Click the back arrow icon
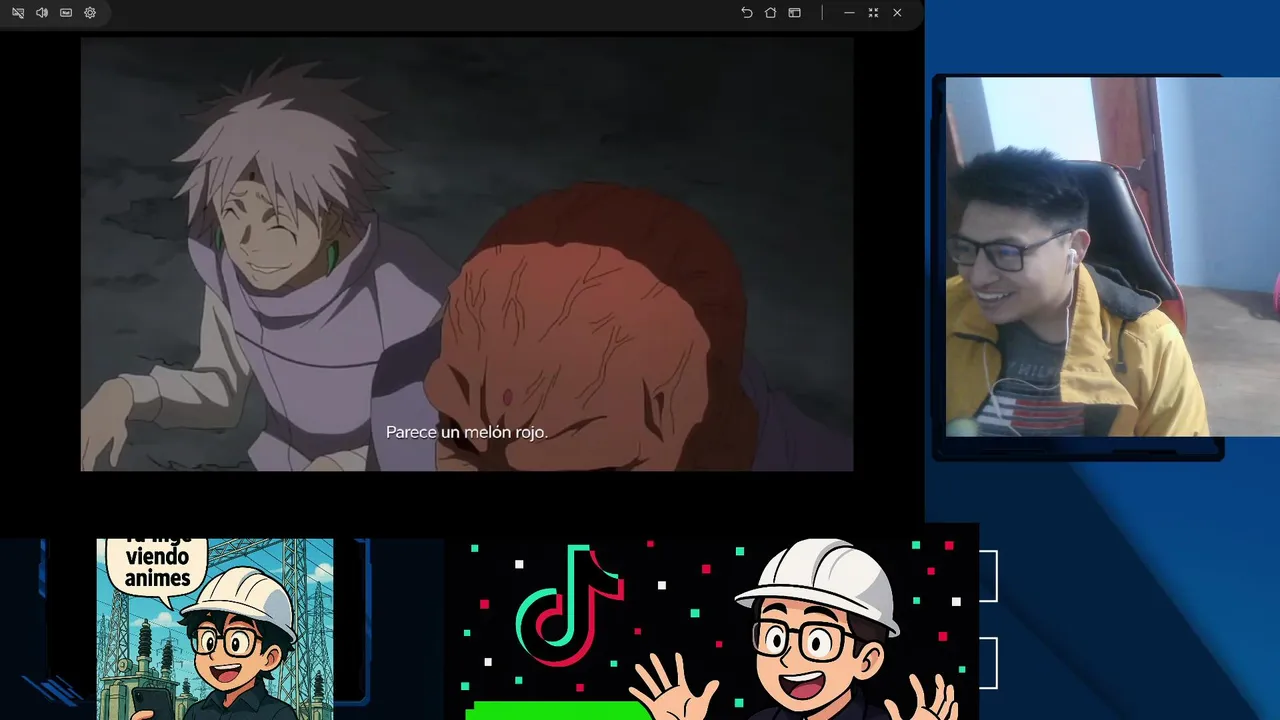Viewport: 1280px width, 720px height. (746, 13)
